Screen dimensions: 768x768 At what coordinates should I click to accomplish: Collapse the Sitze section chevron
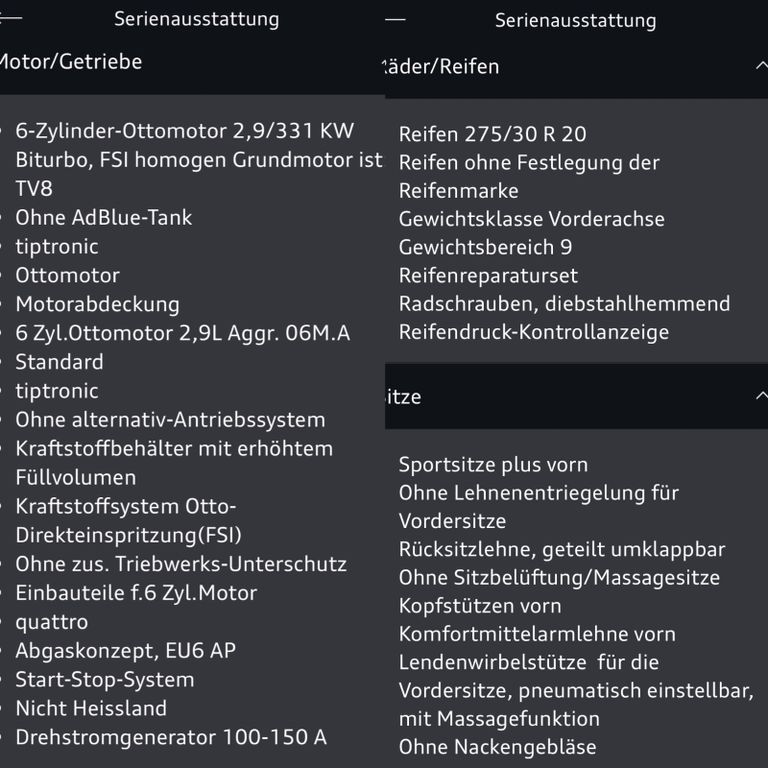(760, 396)
